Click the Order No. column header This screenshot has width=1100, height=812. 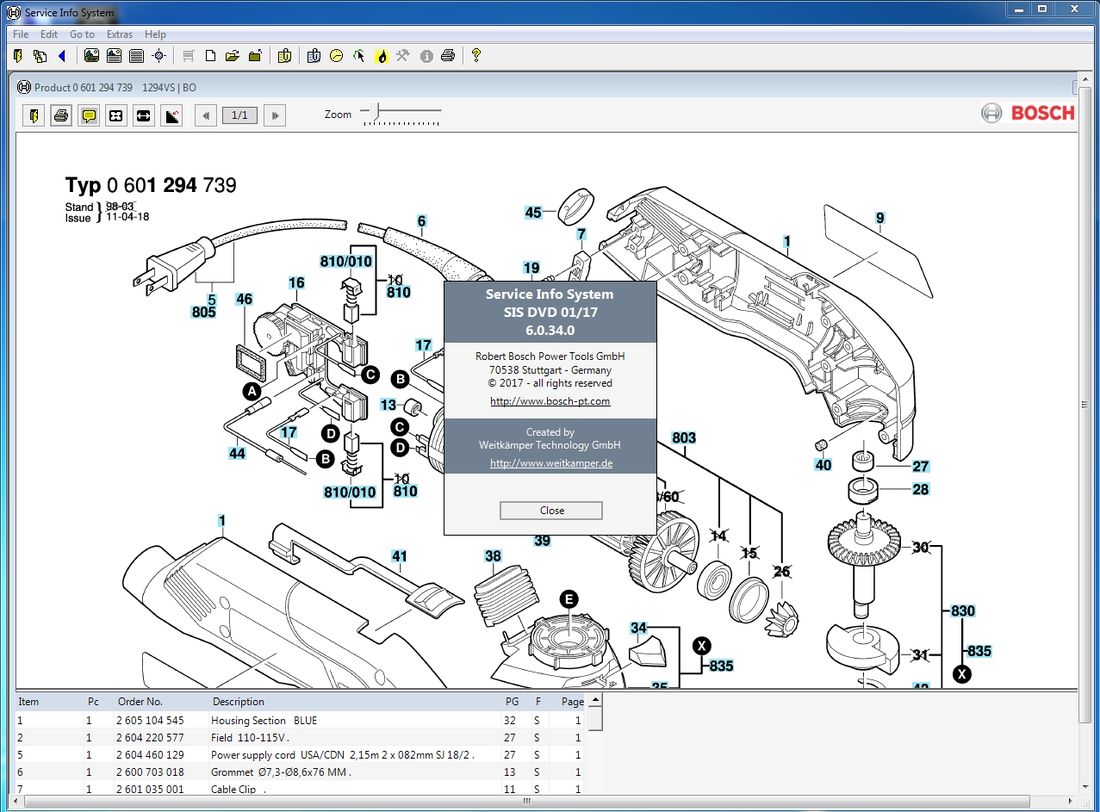point(140,702)
